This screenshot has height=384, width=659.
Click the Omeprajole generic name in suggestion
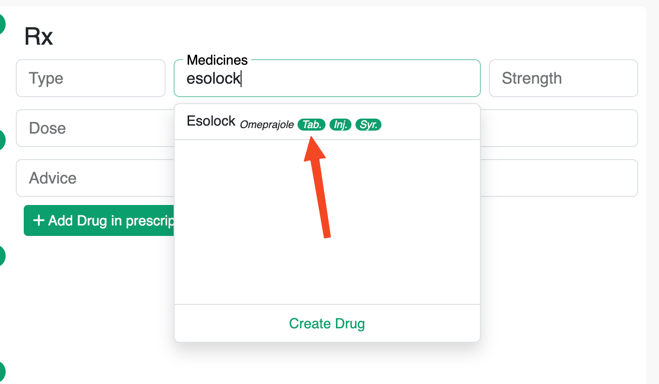click(x=266, y=125)
